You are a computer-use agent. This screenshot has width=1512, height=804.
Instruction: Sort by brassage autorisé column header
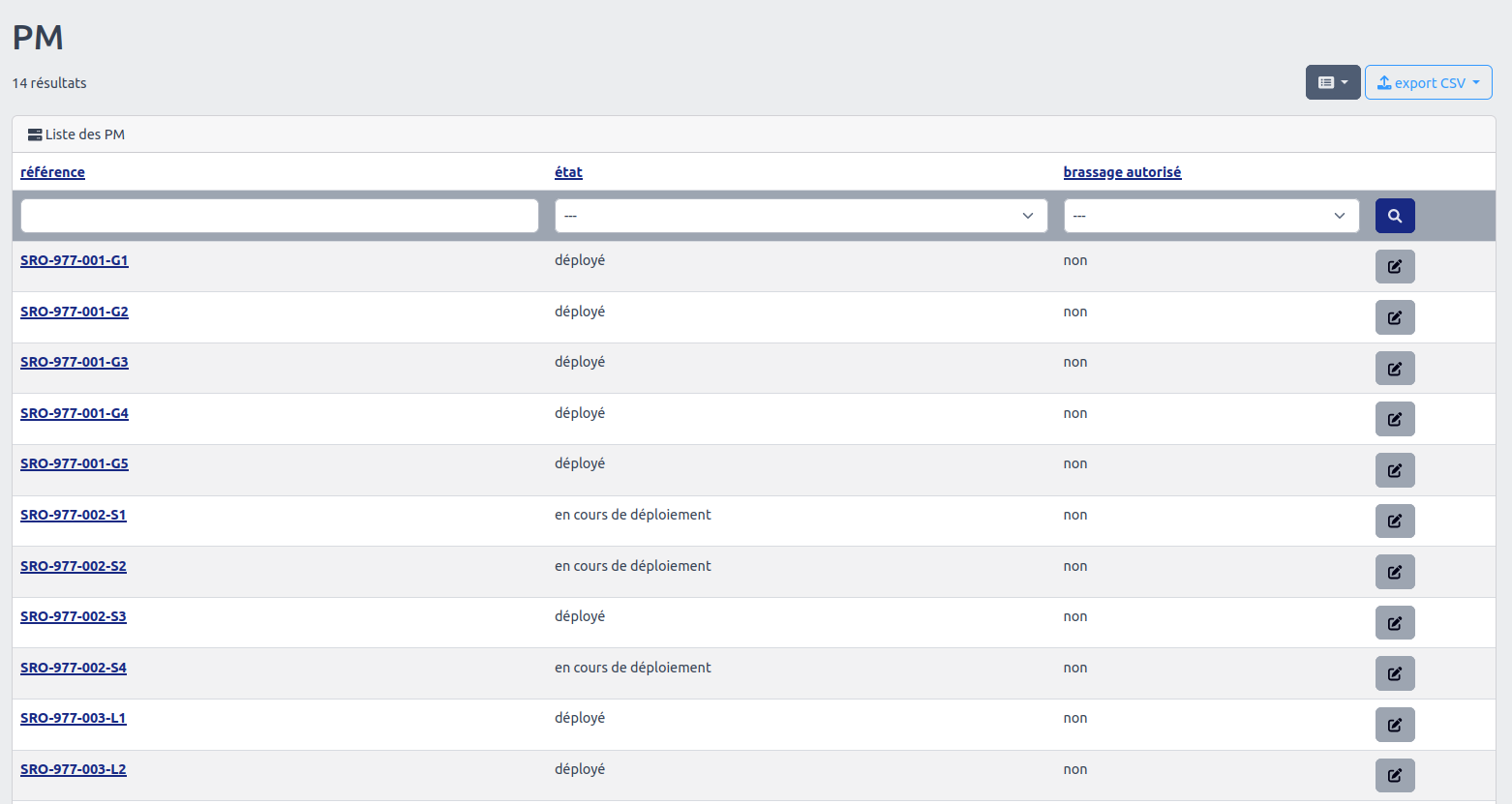tap(1122, 172)
